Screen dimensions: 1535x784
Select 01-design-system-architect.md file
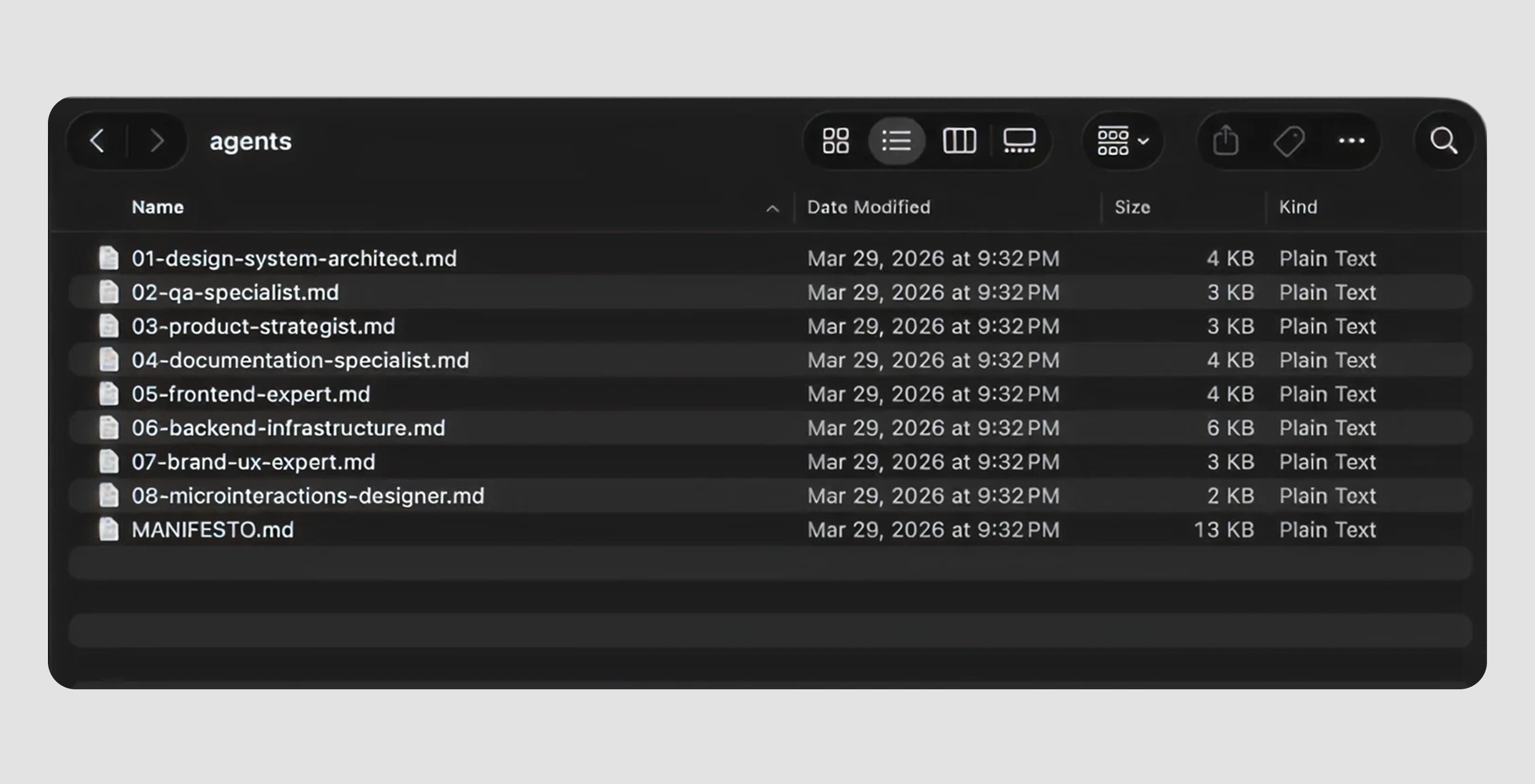tap(294, 258)
